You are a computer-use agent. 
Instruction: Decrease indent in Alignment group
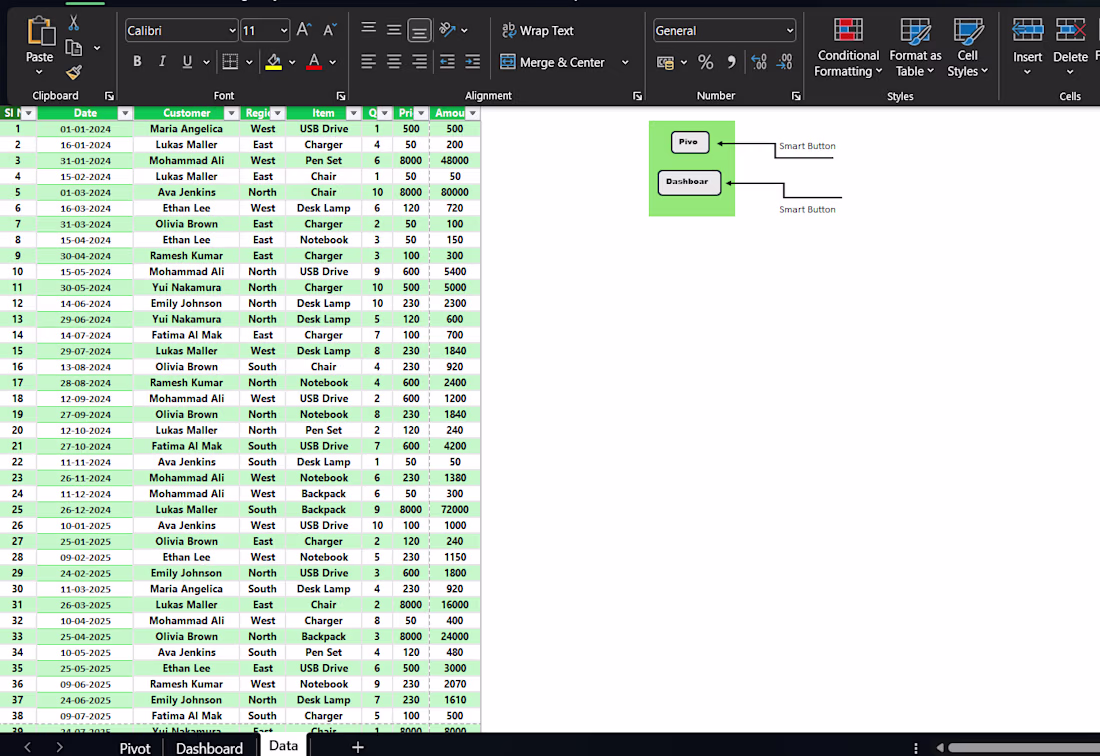coord(447,62)
